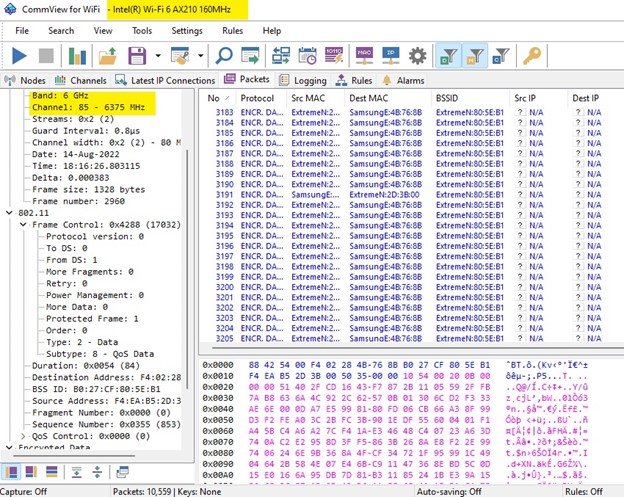Switch to Latest IP Connections tab
The height and width of the screenshot is (497, 624).
click(165, 80)
